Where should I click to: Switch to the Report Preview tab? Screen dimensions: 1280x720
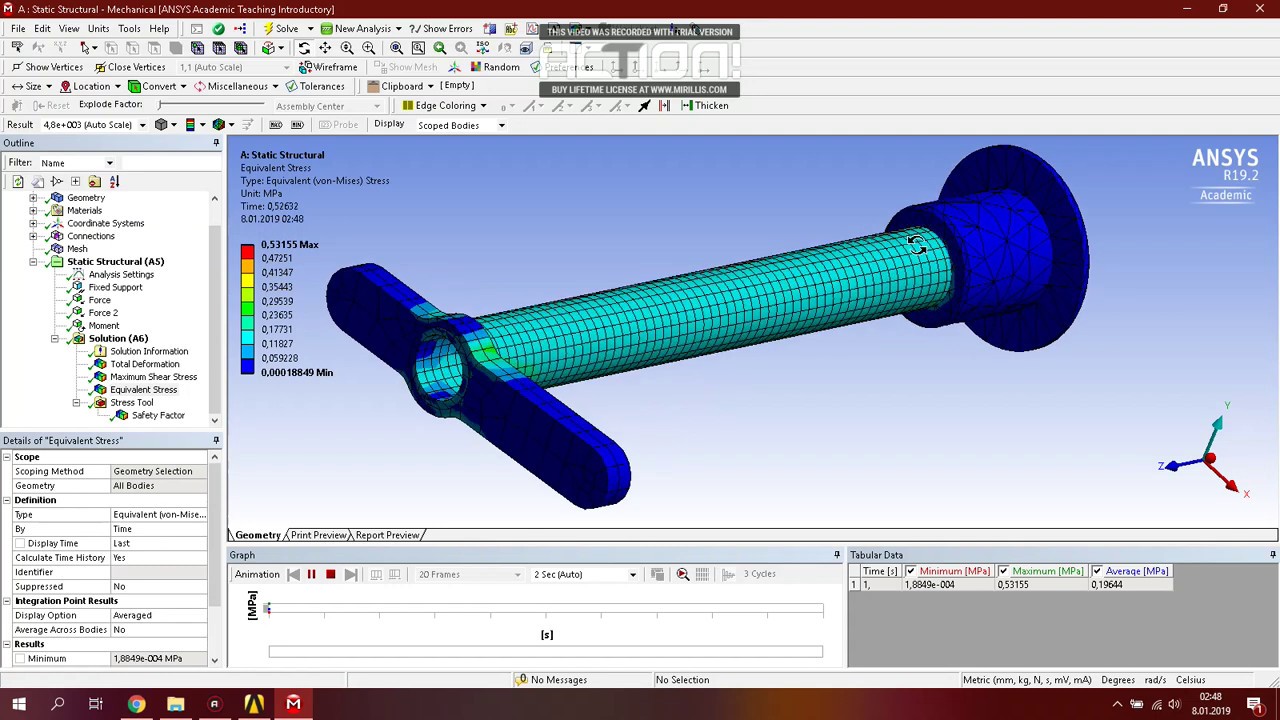coord(387,535)
